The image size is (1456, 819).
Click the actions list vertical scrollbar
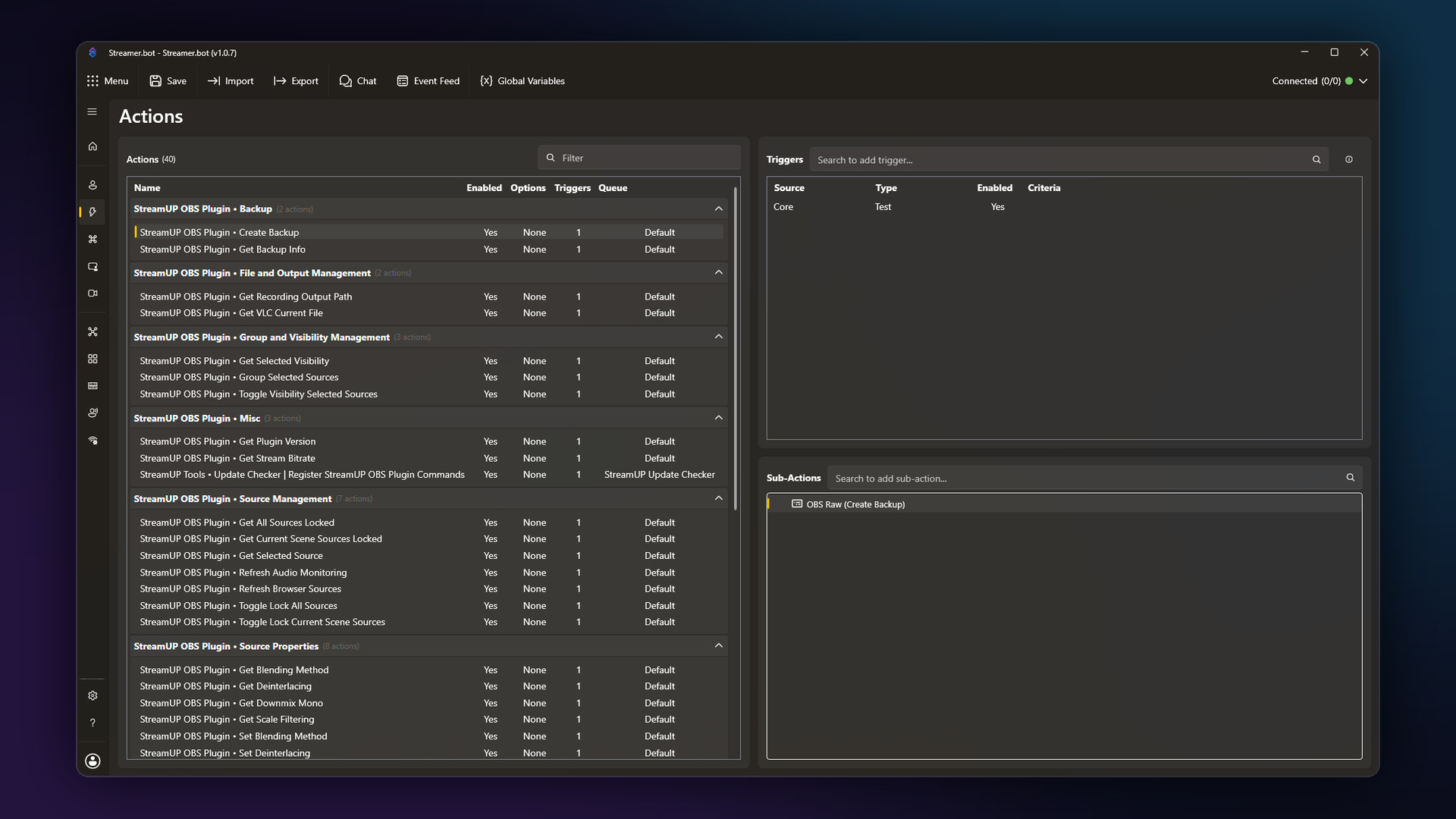(x=736, y=349)
